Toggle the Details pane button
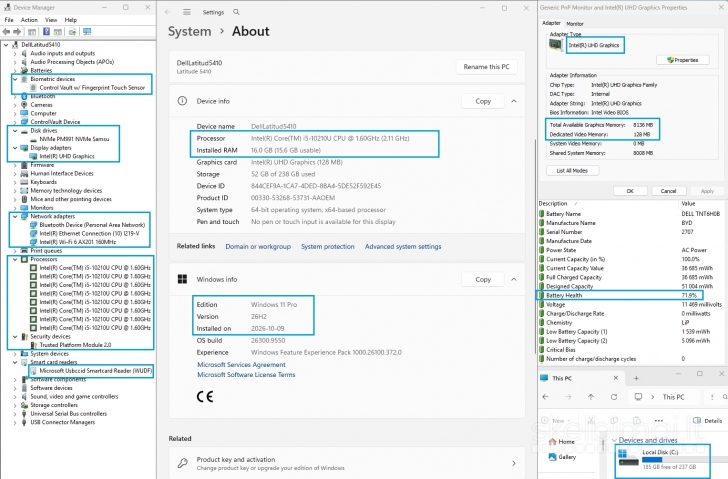The width and height of the screenshot is (728, 479). 708,421
